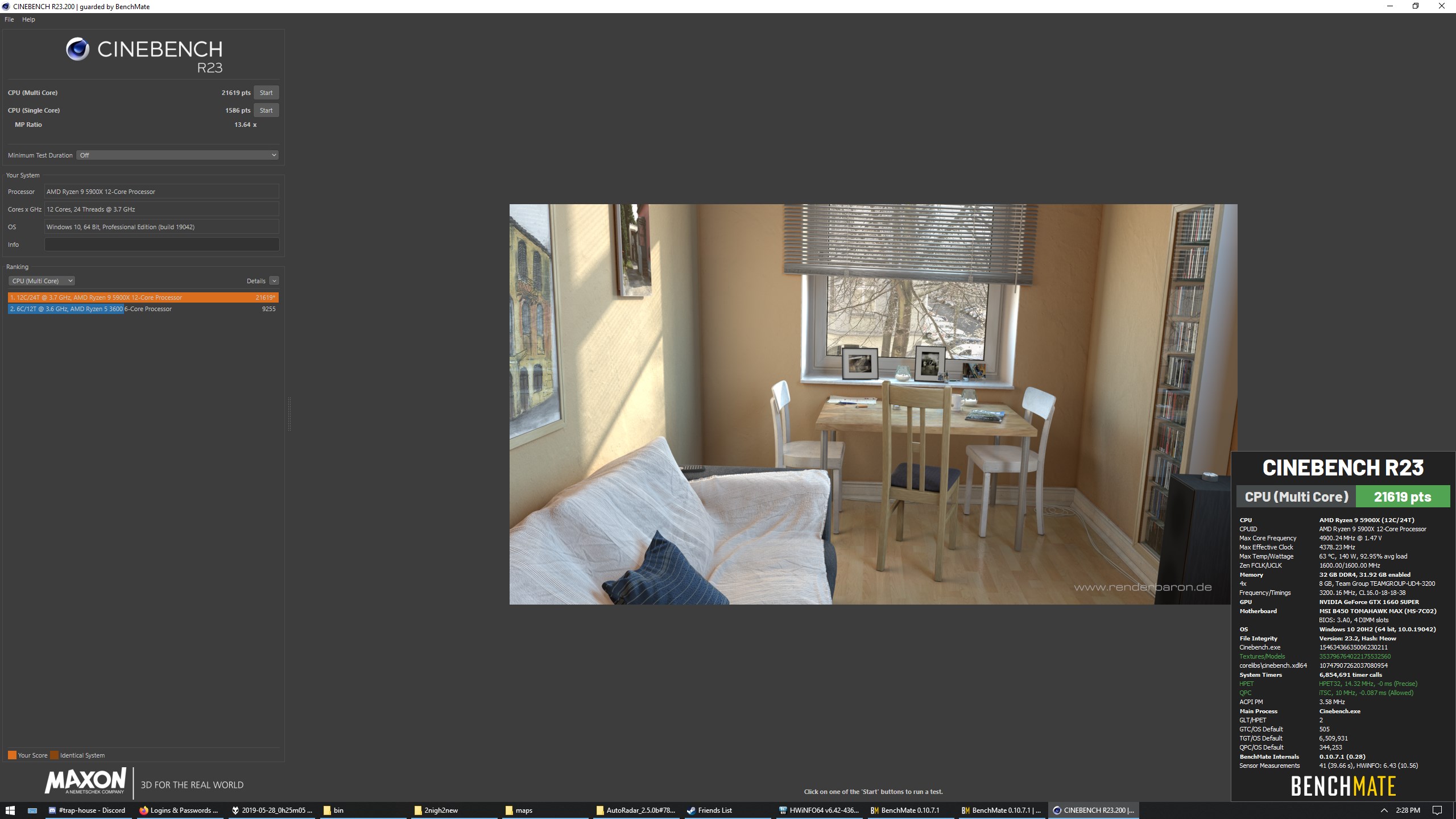Open the ranking CPU (Multi Core) dropdown

click(42, 281)
